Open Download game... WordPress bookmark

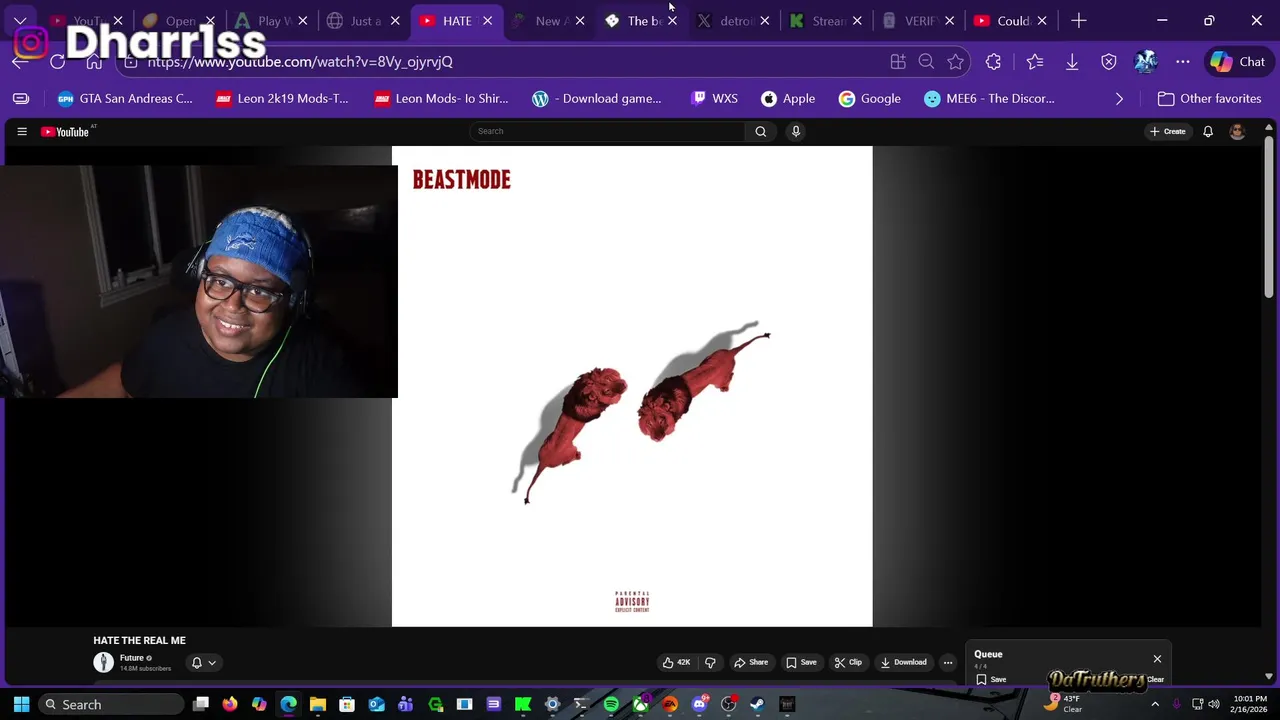[x=597, y=98]
